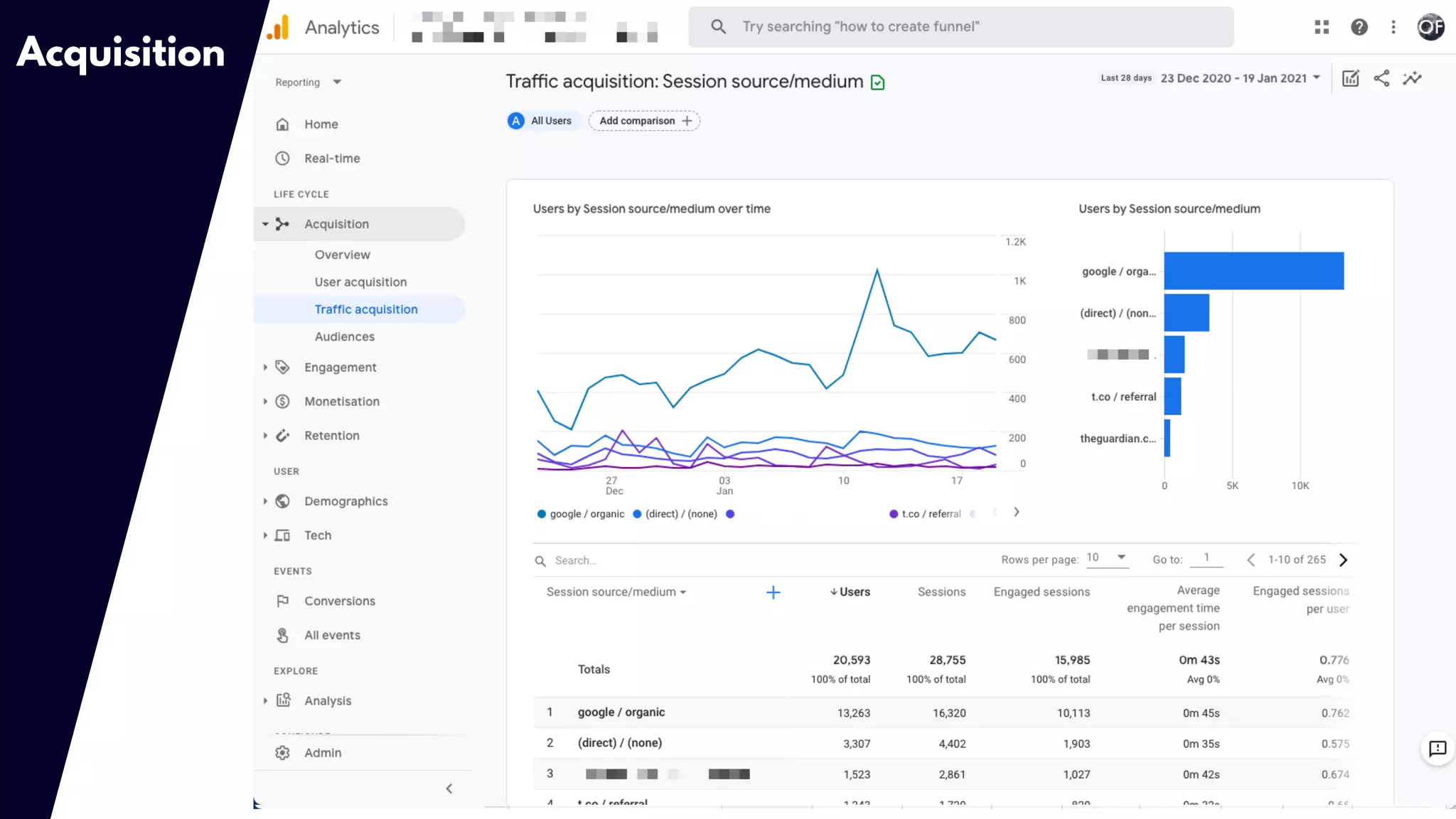Click the Analytics search bar

click(960, 27)
